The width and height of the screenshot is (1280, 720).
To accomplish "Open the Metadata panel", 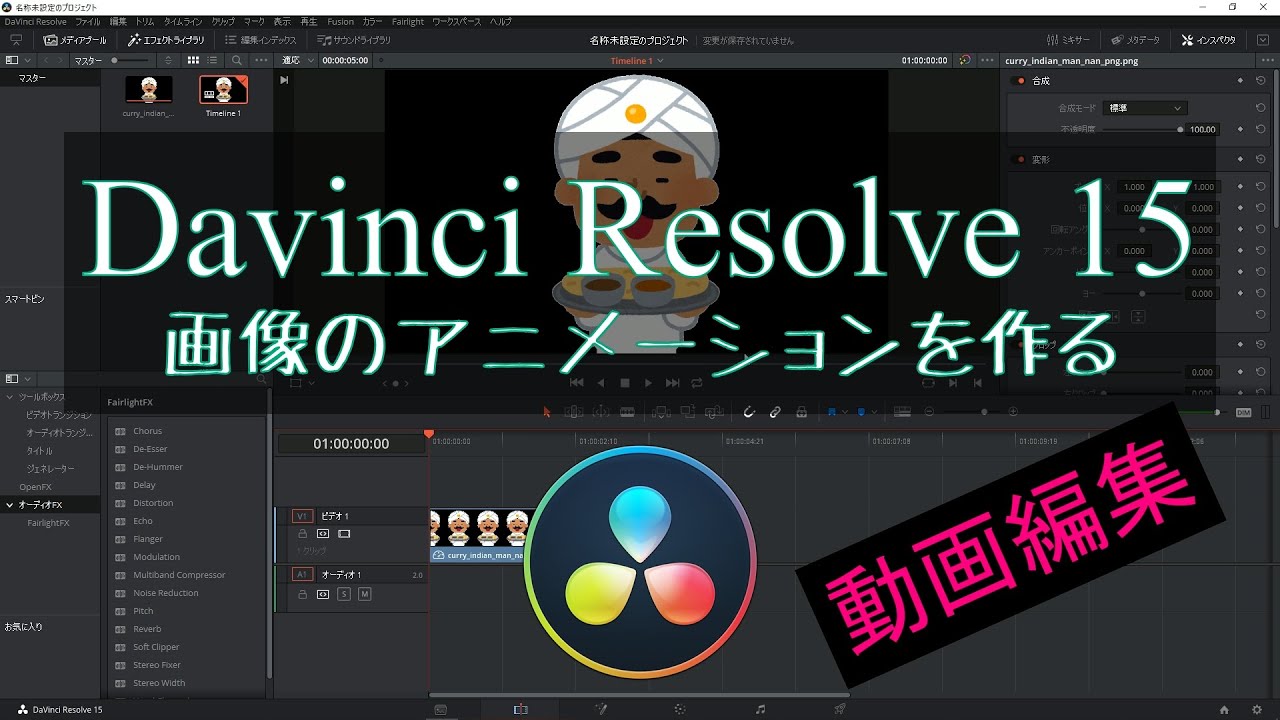I will 1136,40.
